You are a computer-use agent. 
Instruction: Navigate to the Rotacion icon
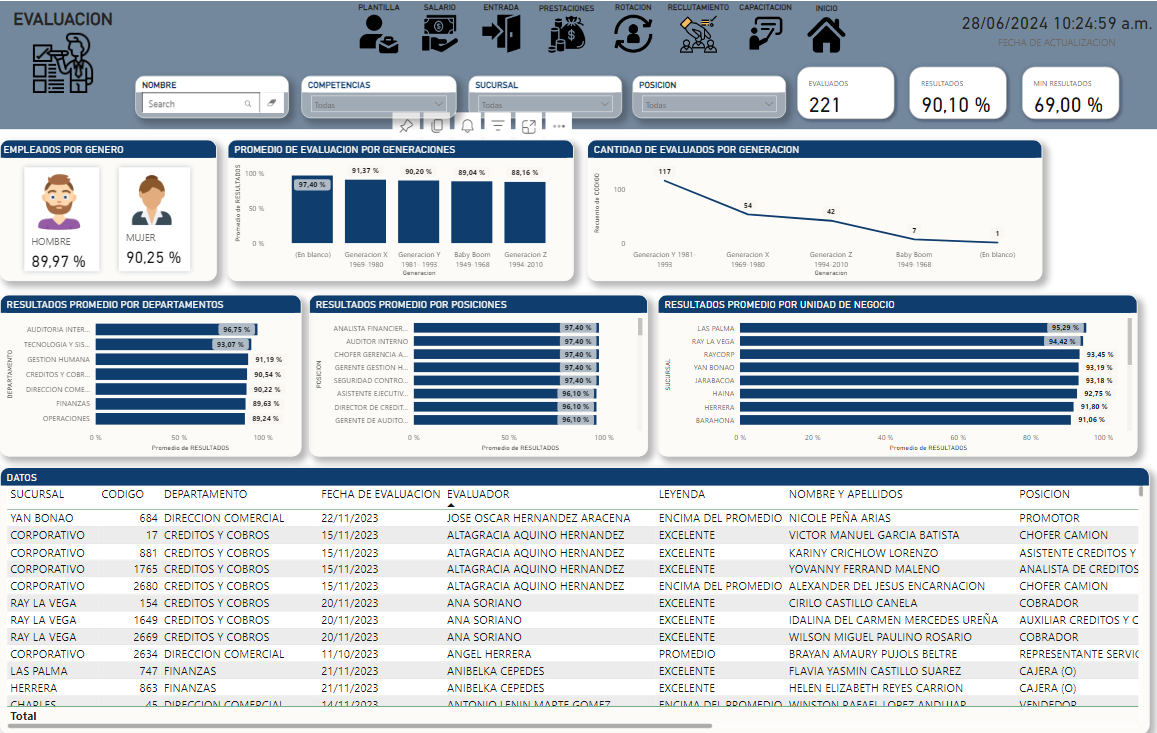(x=632, y=33)
